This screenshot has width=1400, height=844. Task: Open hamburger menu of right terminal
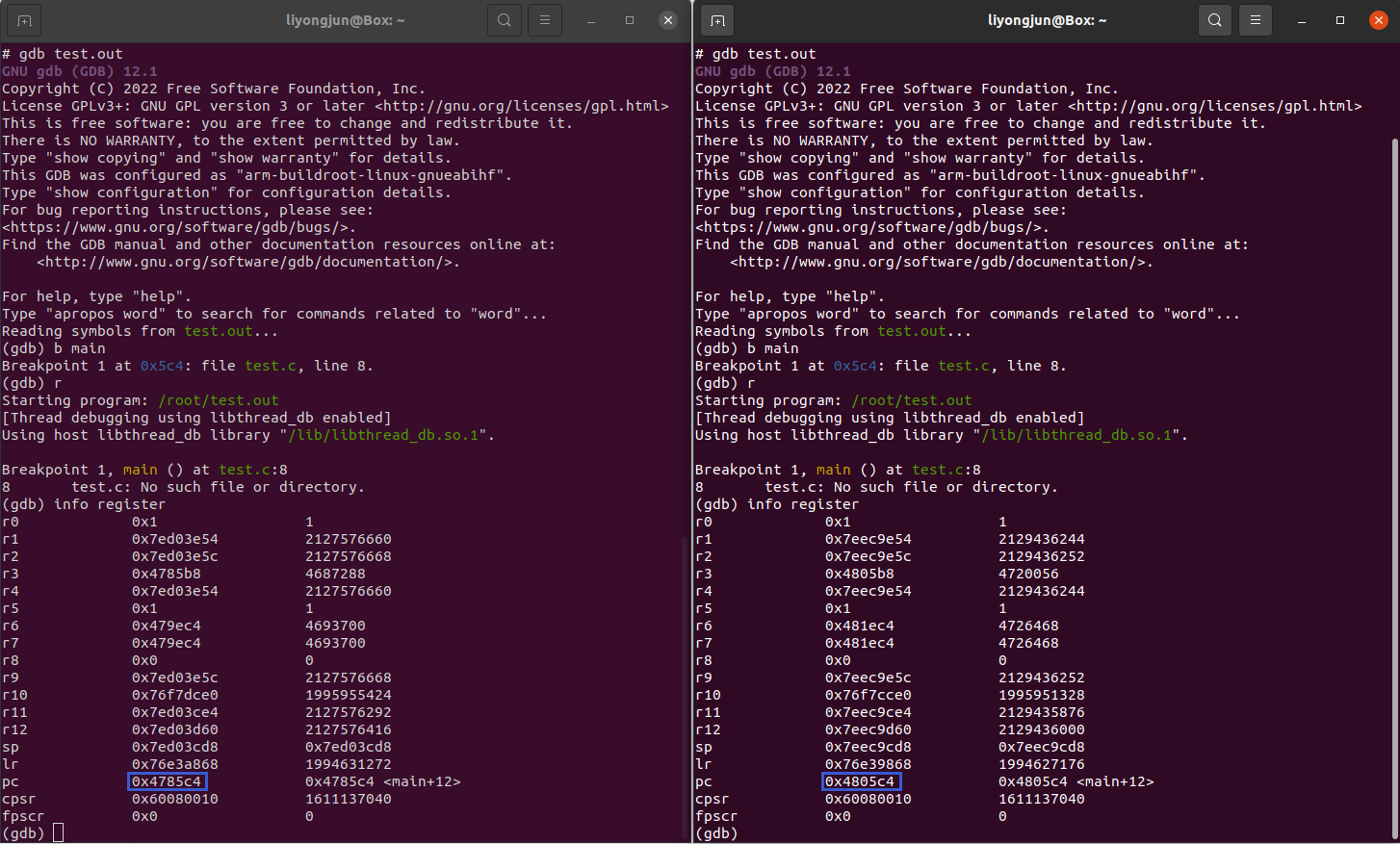tap(1256, 20)
